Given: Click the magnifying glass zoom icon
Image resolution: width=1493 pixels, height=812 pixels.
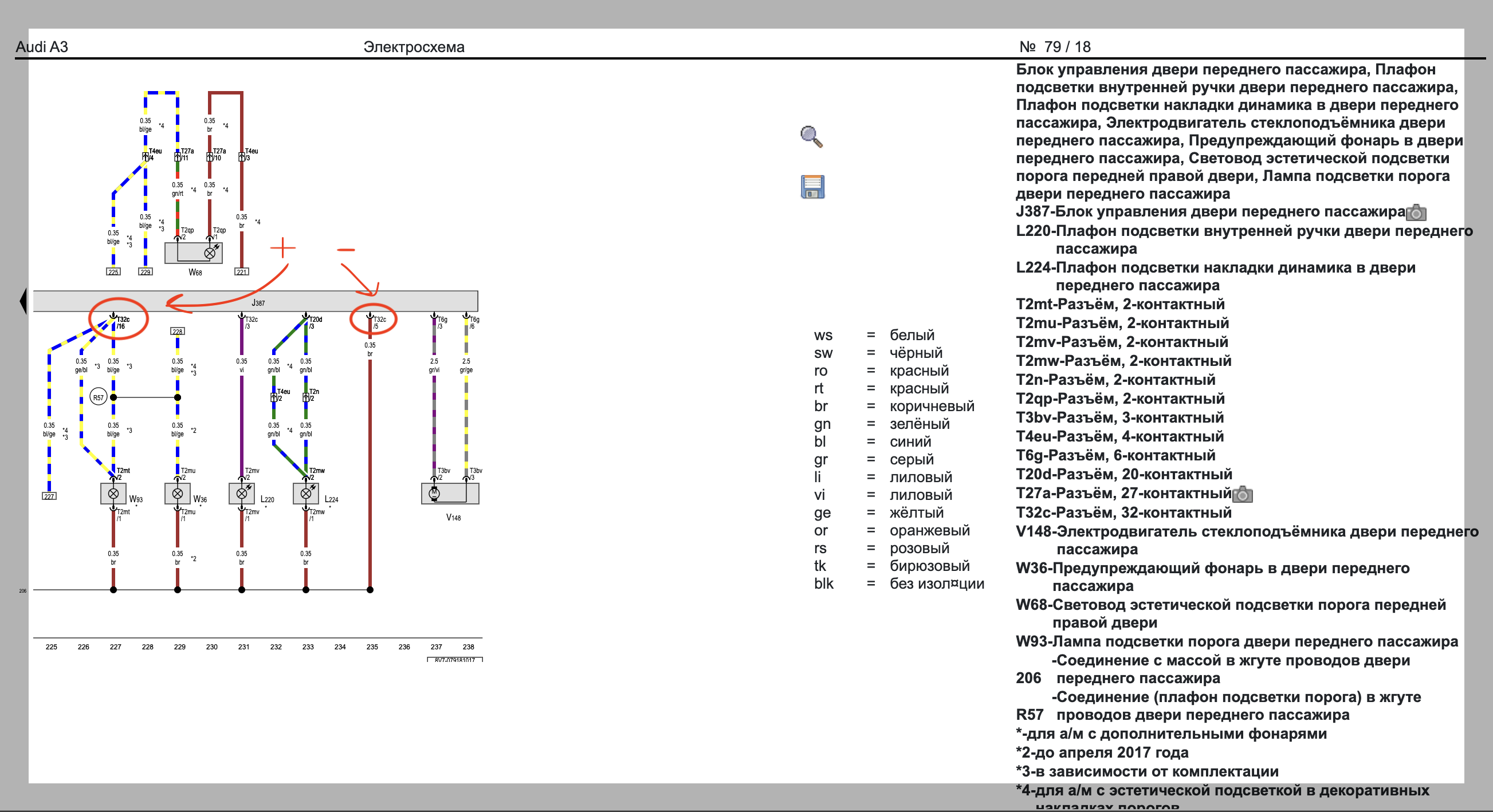Looking at the screenshot, I should (811, 137).
